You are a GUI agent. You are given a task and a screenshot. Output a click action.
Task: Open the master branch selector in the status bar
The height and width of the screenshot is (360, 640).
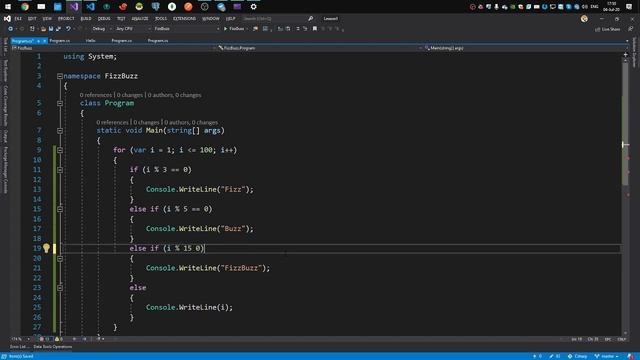point(607,356)
